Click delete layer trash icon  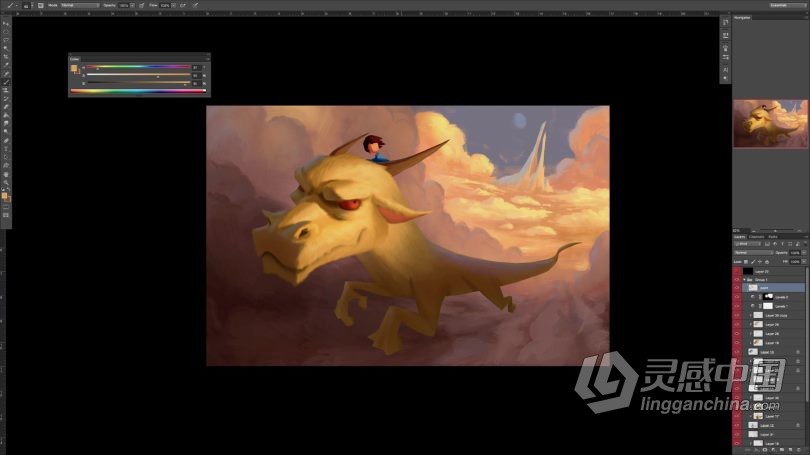click(799, 450)
